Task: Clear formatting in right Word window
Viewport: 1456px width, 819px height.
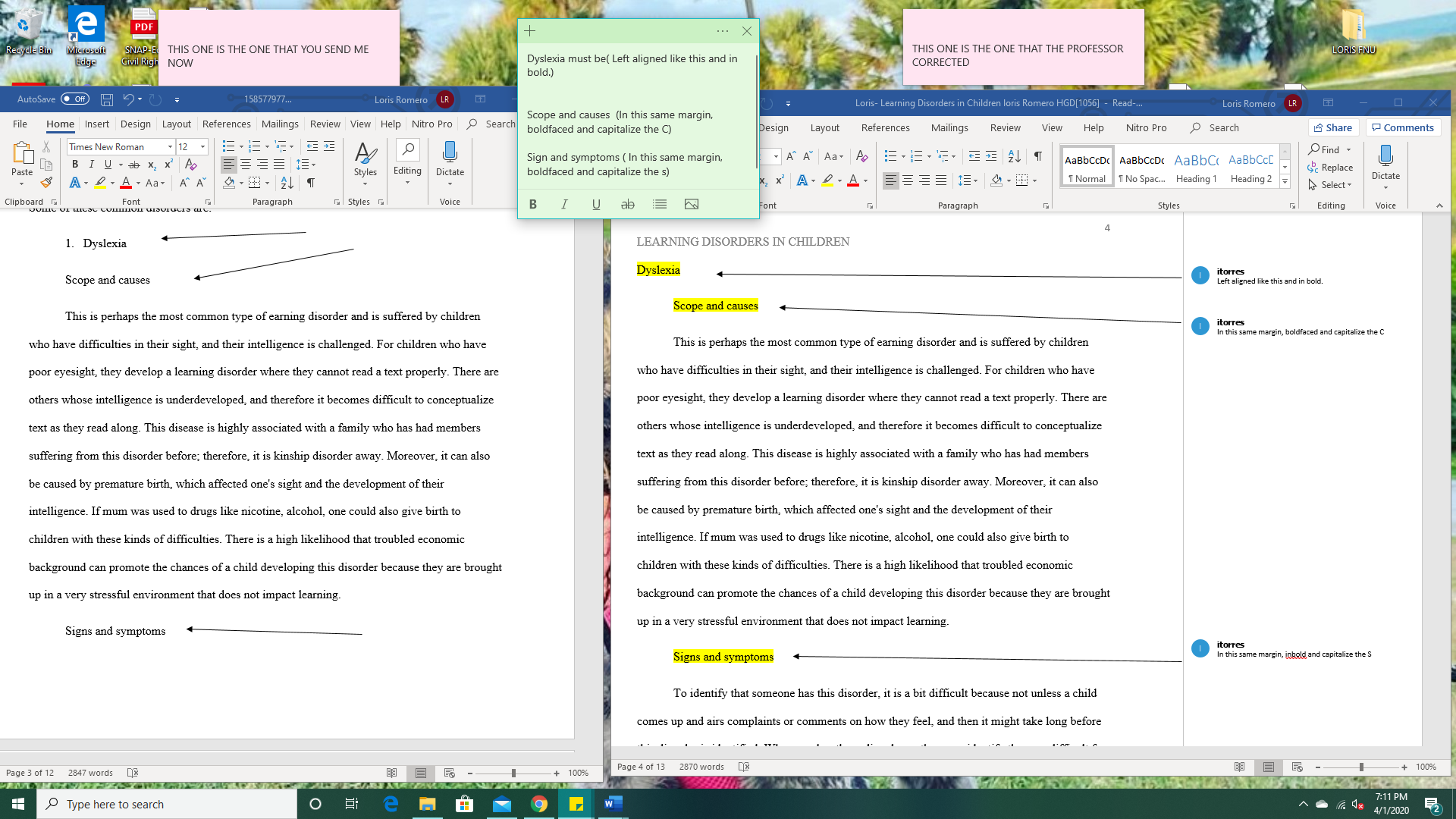Action: [x=862, y=156]
